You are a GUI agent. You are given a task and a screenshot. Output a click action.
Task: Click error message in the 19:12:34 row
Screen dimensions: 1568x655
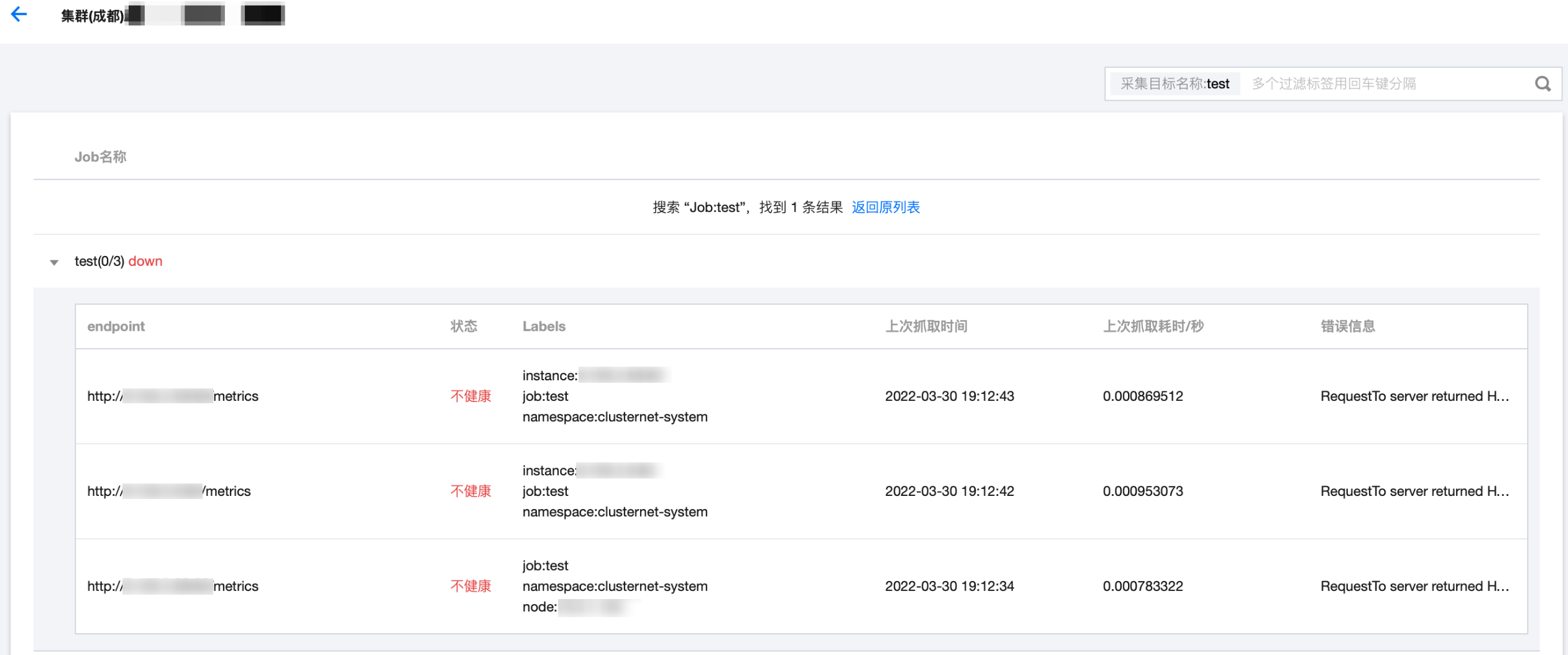[x=1414, y=586]
